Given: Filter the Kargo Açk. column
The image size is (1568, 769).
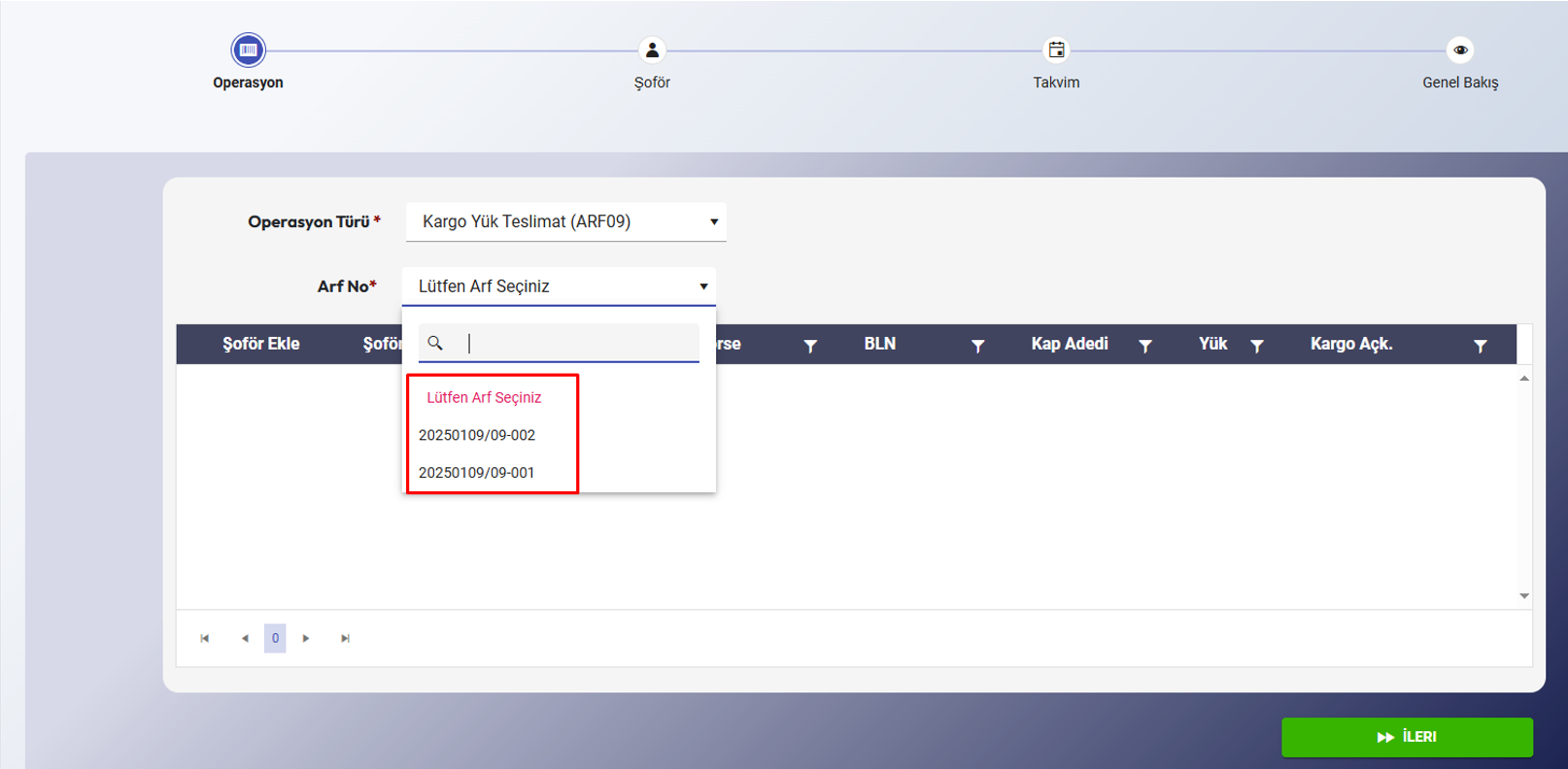Looking at the screenshot, I should (x=1480, y=346).
